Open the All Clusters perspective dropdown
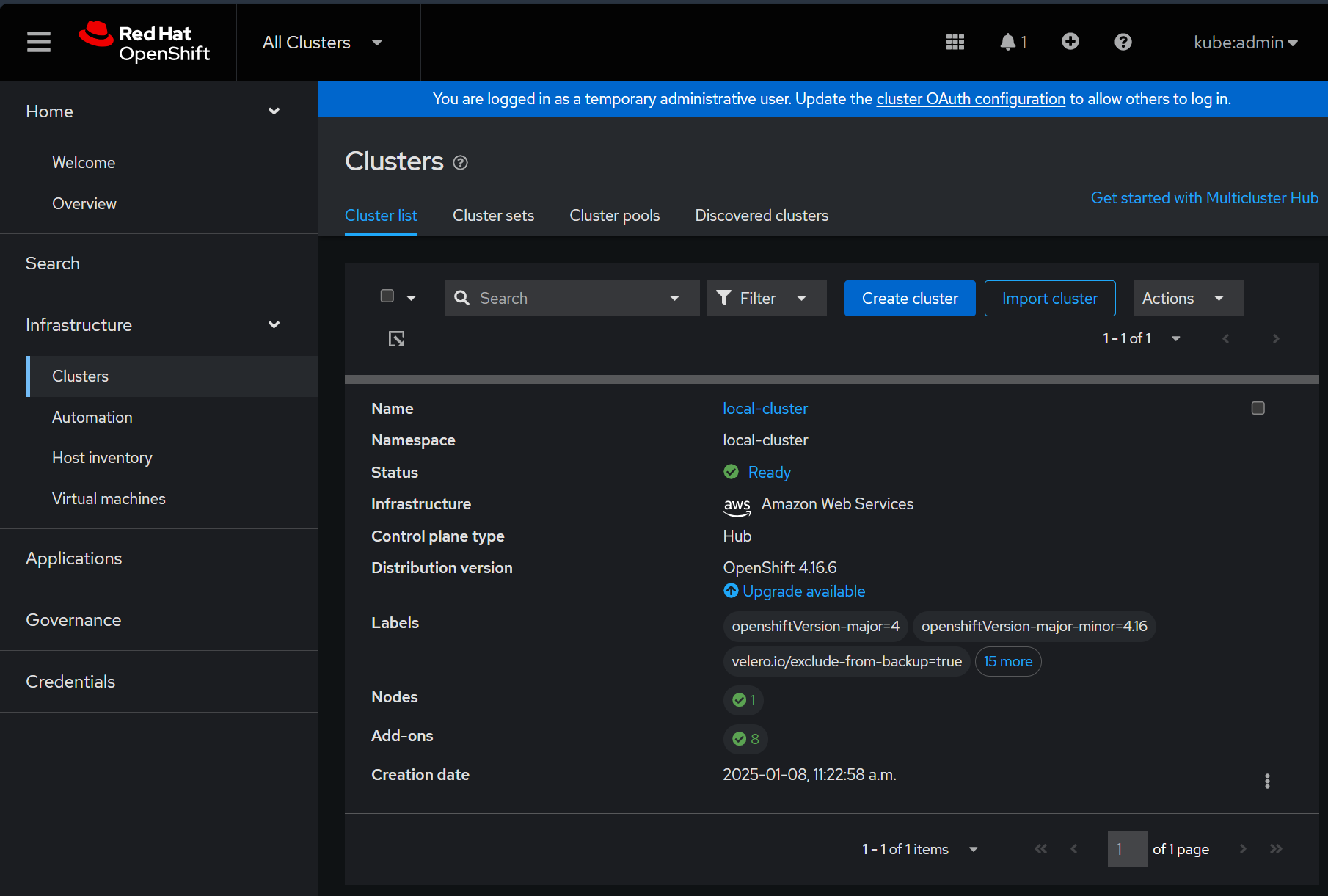Viewport: 1328px width, 896px height. 323,43
